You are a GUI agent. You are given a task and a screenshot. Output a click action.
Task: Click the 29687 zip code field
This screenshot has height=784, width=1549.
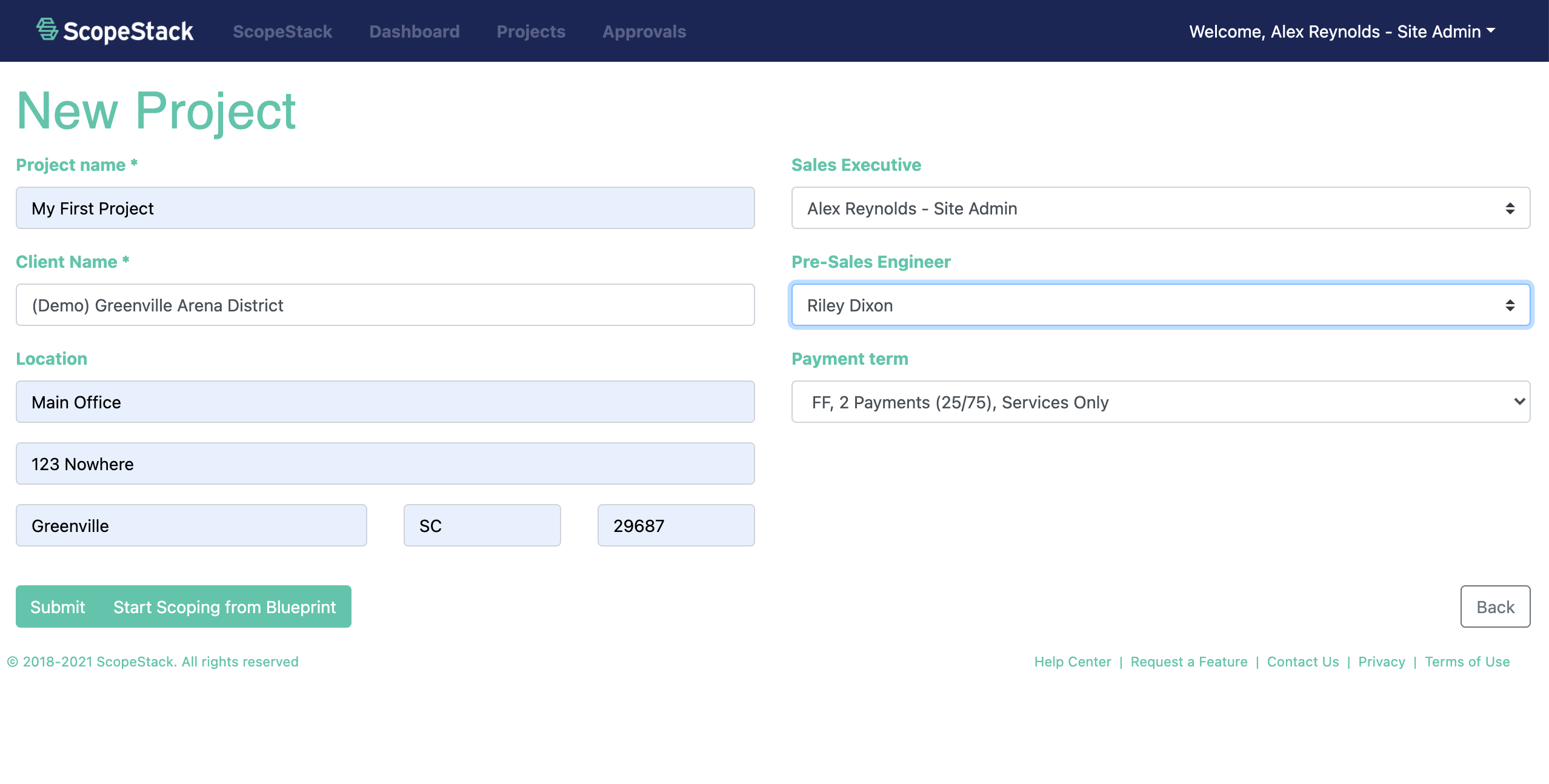676,525
